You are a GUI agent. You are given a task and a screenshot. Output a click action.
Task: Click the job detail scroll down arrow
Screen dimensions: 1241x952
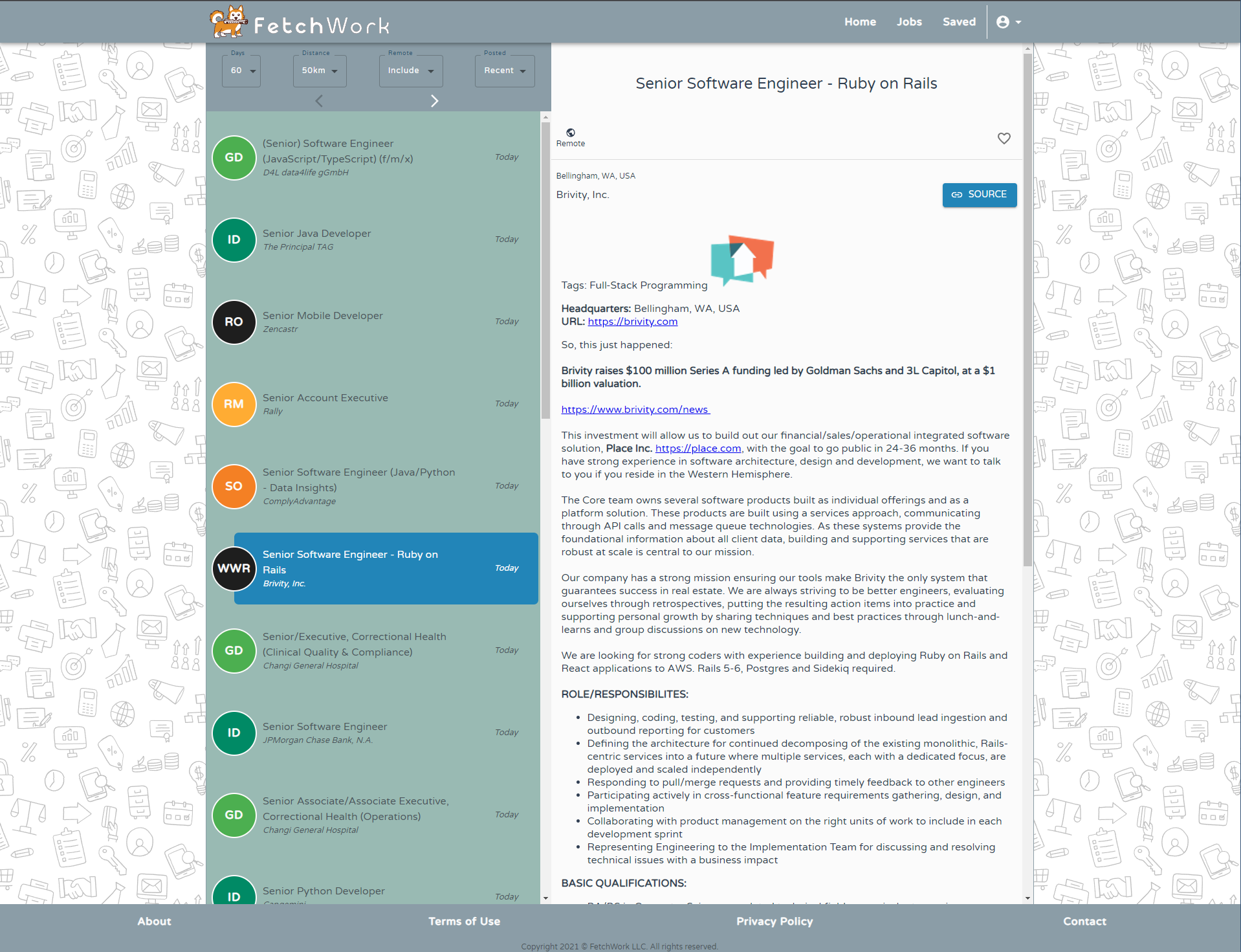point(1027,898)
